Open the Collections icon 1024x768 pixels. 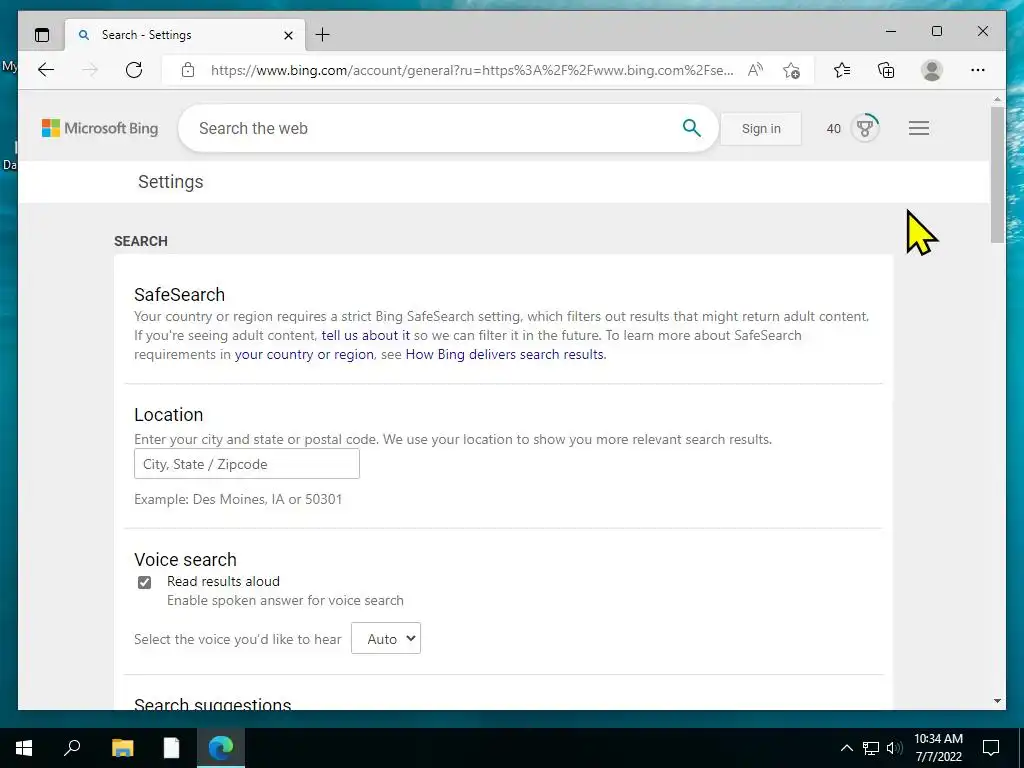886,70
